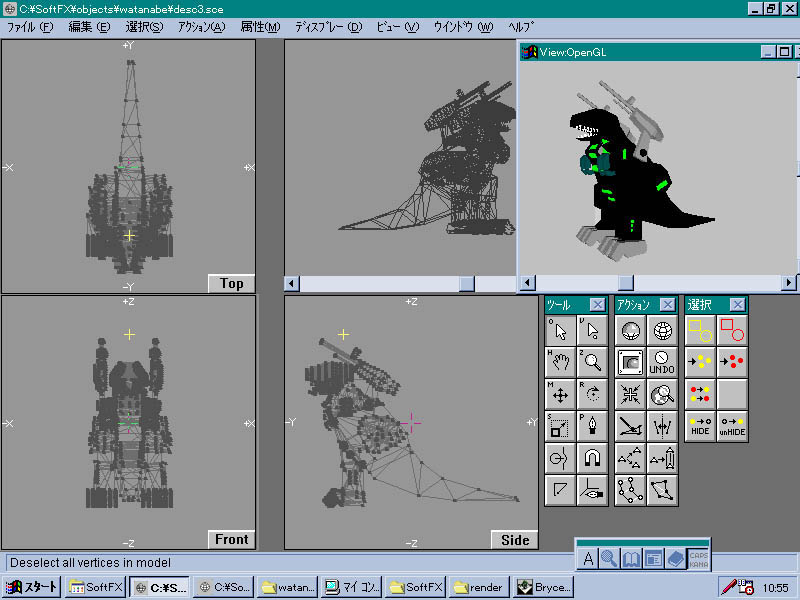
Task: Select the hand pan tool
Action: pyautogui.click(x=560, y=362)
